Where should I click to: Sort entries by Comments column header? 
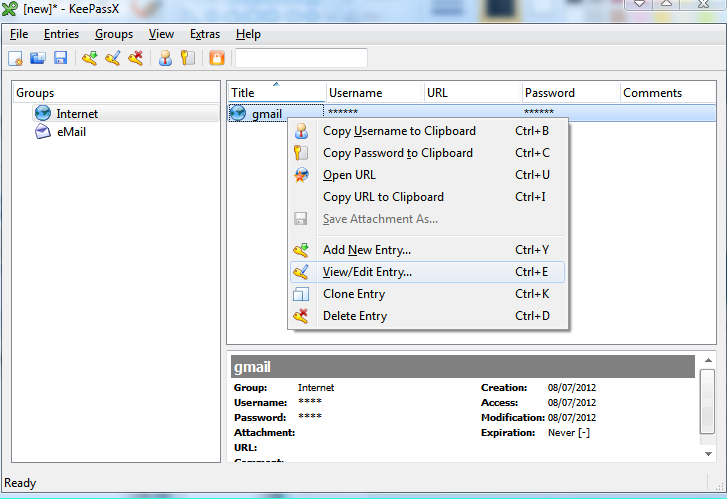click(668, 93)
